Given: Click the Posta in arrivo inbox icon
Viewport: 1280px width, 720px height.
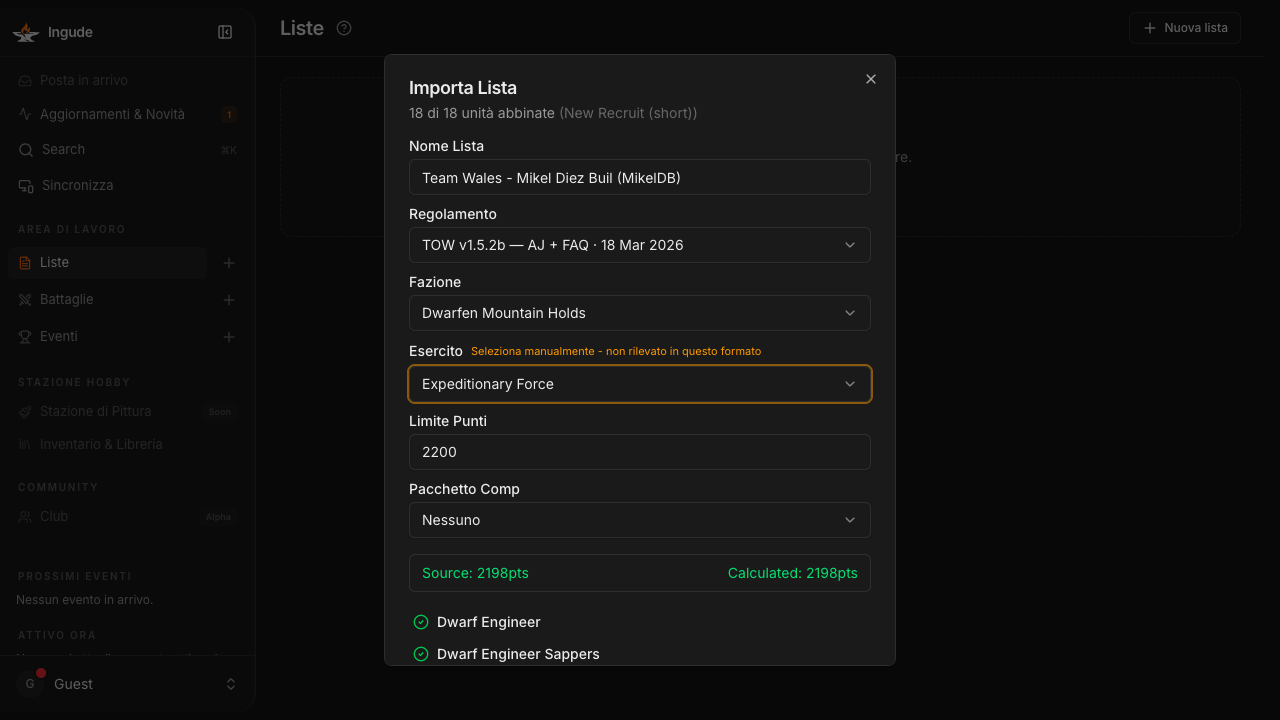Looking at the screenshot, I should click(x=26, y=81).
